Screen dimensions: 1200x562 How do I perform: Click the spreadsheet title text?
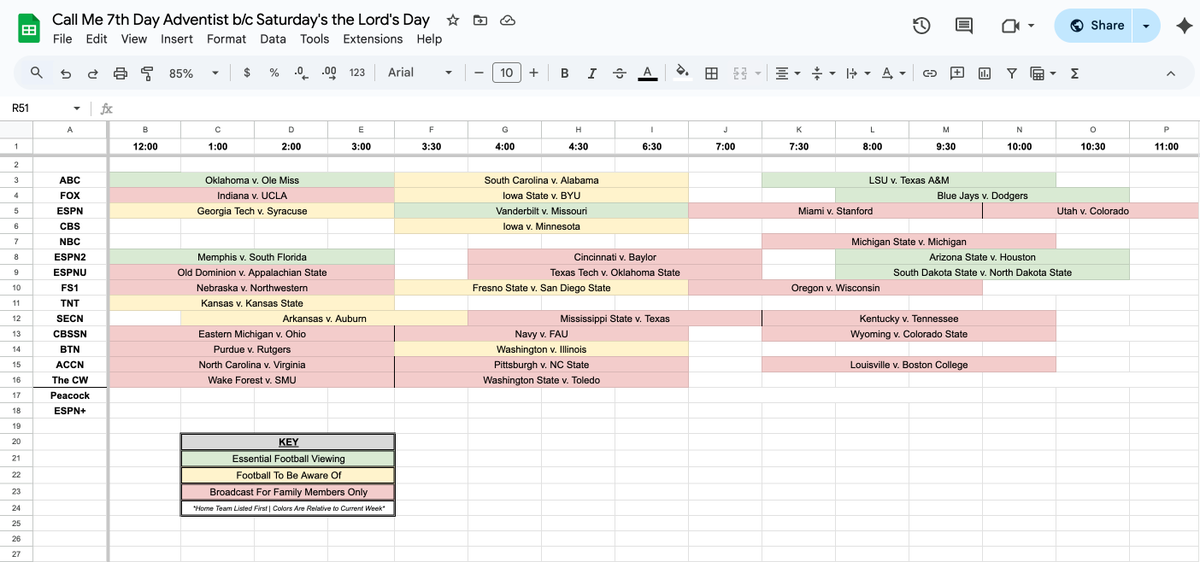[x=241, y=20]
